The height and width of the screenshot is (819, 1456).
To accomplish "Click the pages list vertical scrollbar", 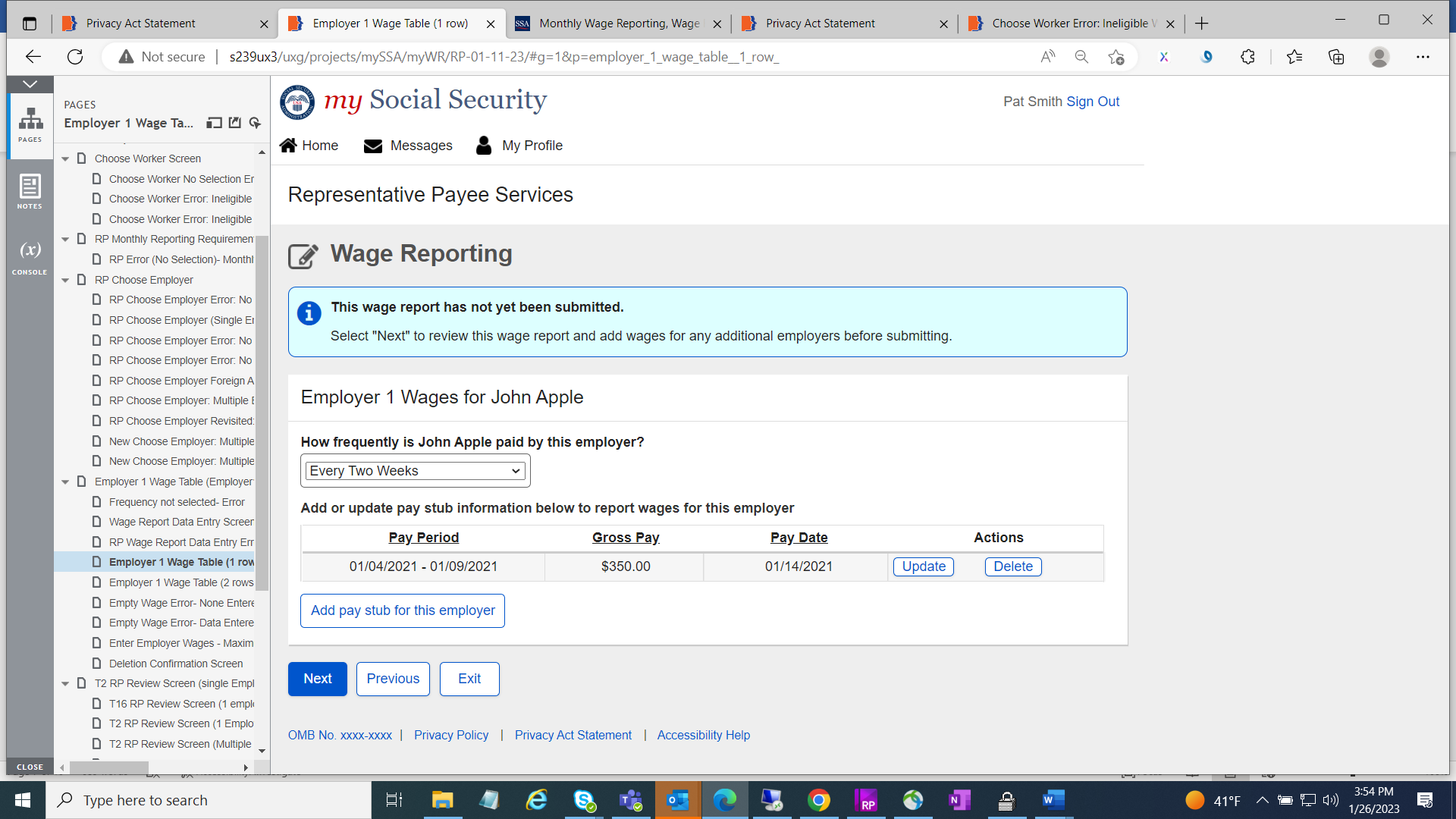I will [262, 413].
